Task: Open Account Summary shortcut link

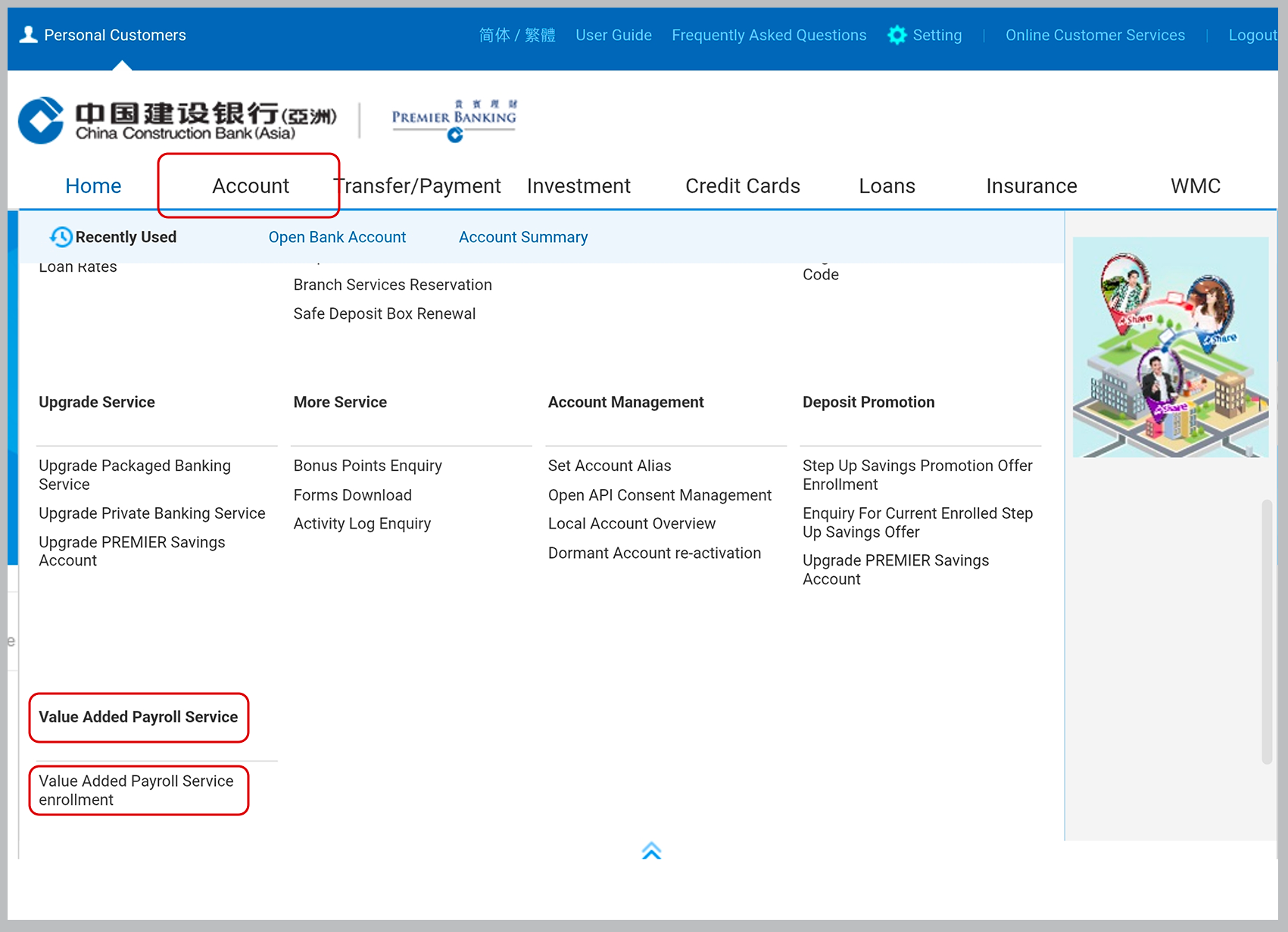Action: click(522, 237)
